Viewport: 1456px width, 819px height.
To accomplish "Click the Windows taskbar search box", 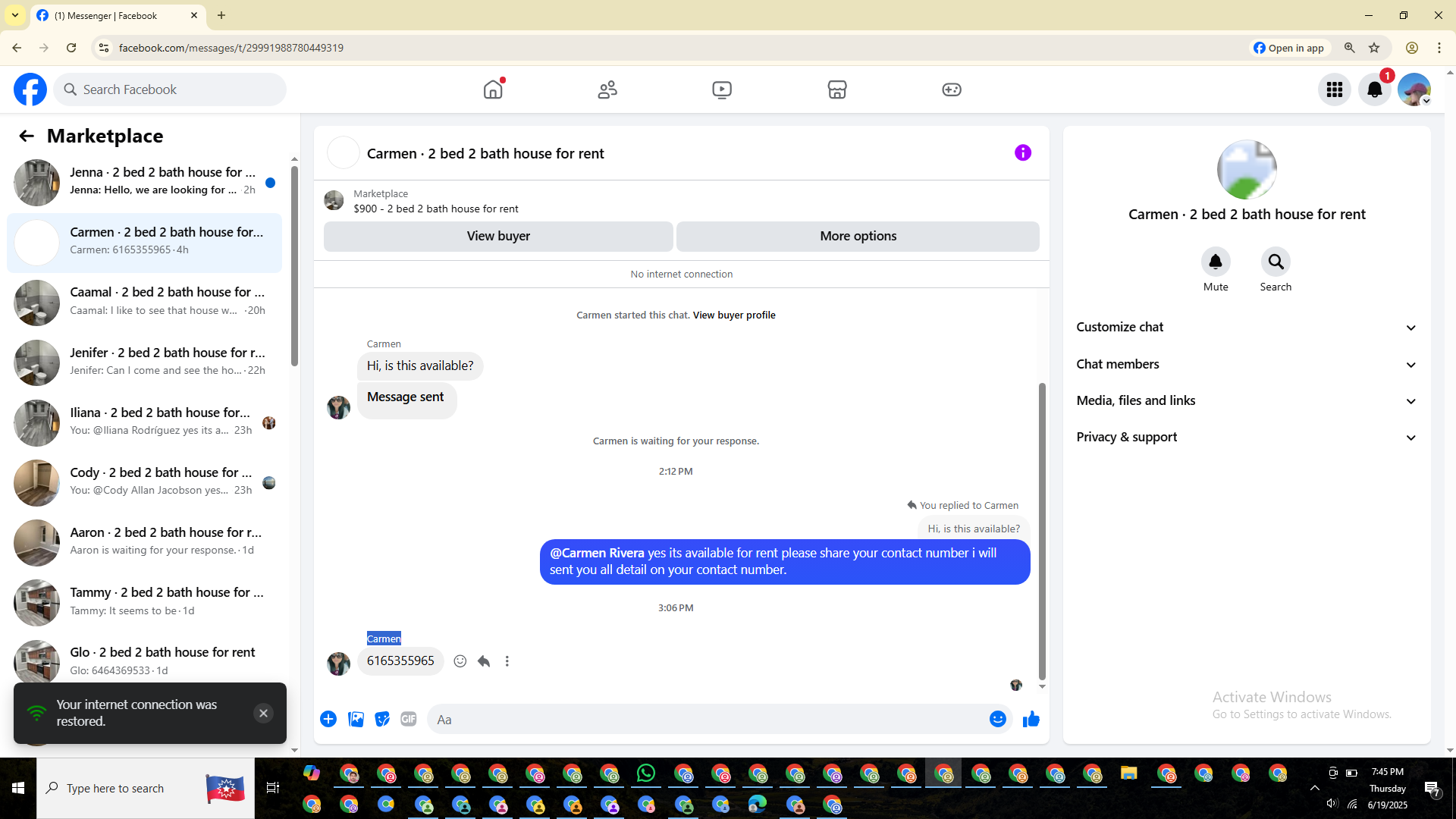I will (146, 789).
